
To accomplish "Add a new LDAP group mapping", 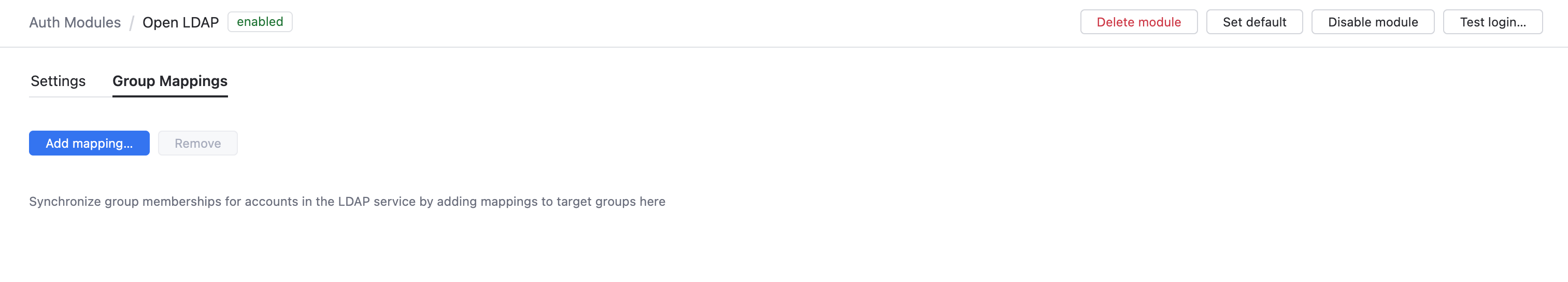I will [x=89, y=143].
